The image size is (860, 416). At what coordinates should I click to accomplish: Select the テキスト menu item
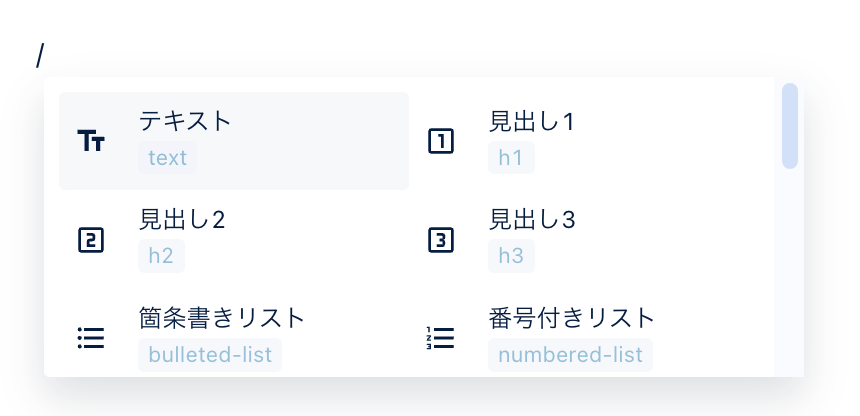coord(234,141)
